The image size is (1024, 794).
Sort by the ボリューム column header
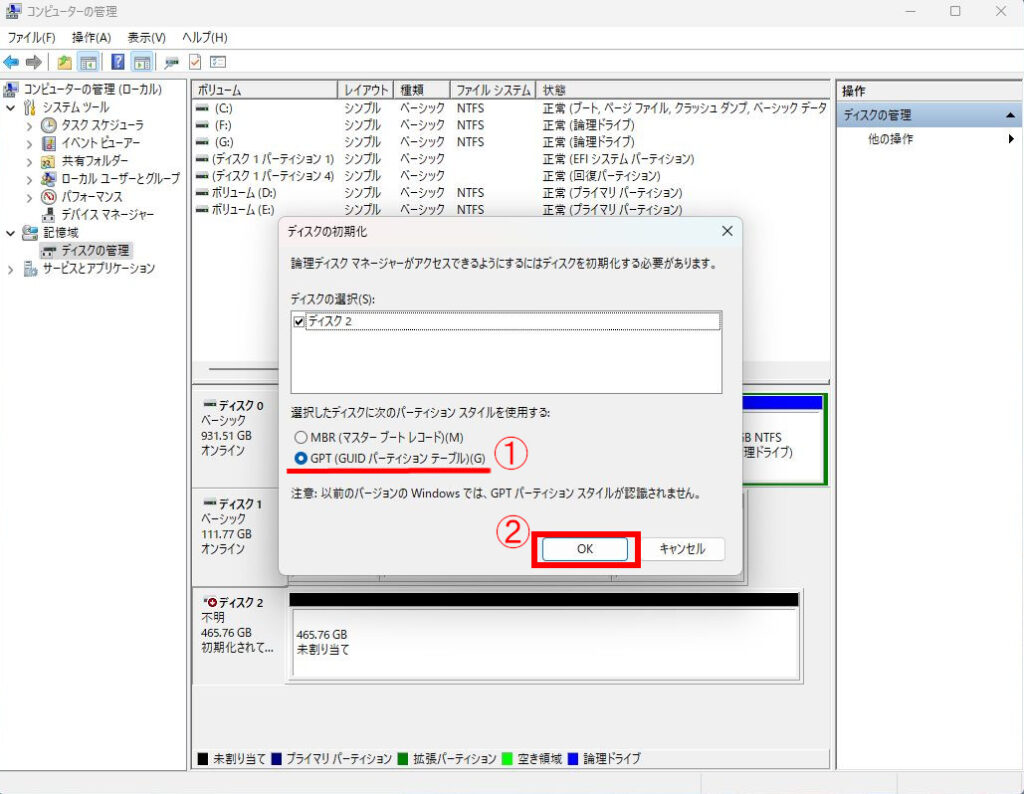click(x=264, y=90)
